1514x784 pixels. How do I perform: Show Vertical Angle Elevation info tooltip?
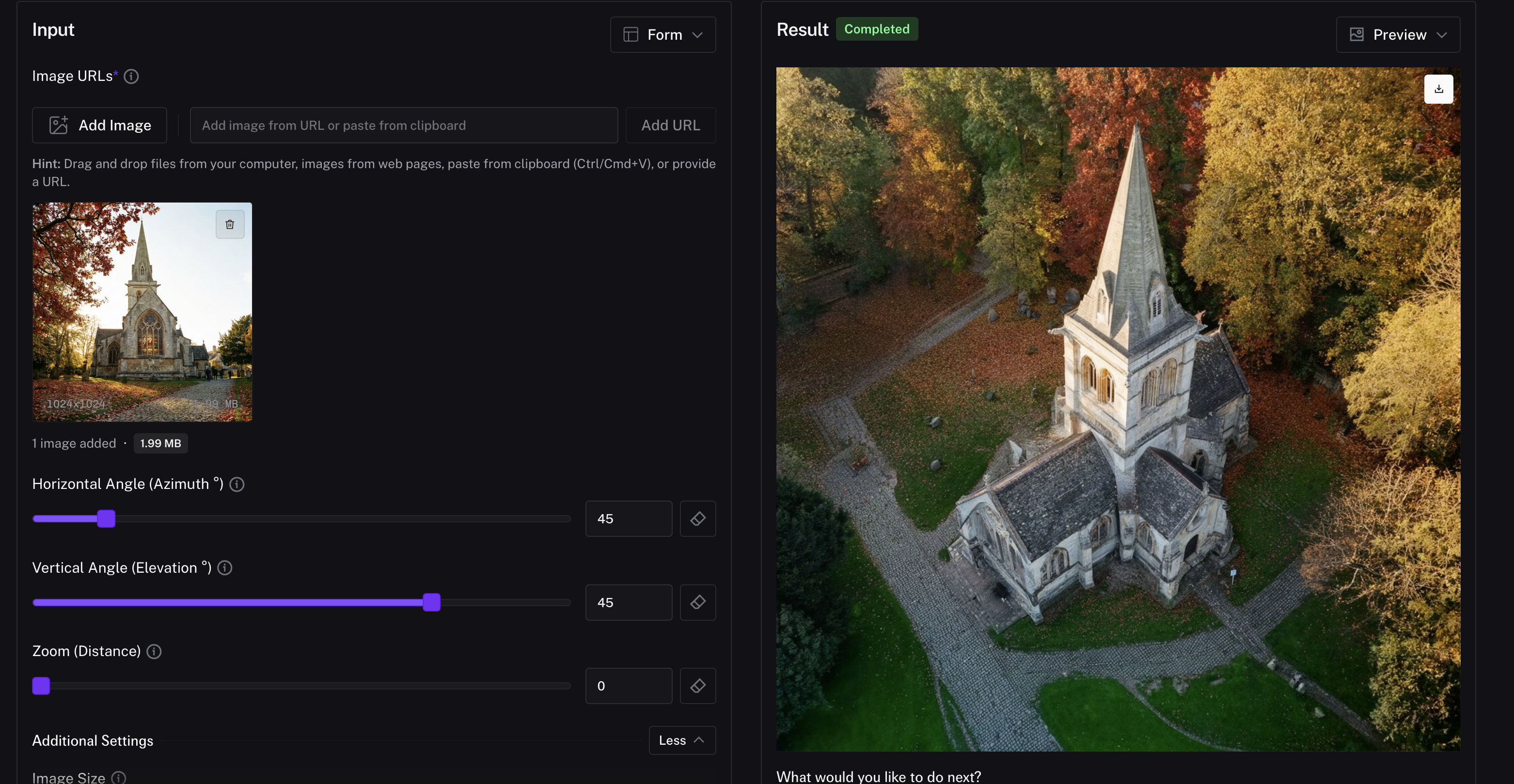click(x=224, y=568)
